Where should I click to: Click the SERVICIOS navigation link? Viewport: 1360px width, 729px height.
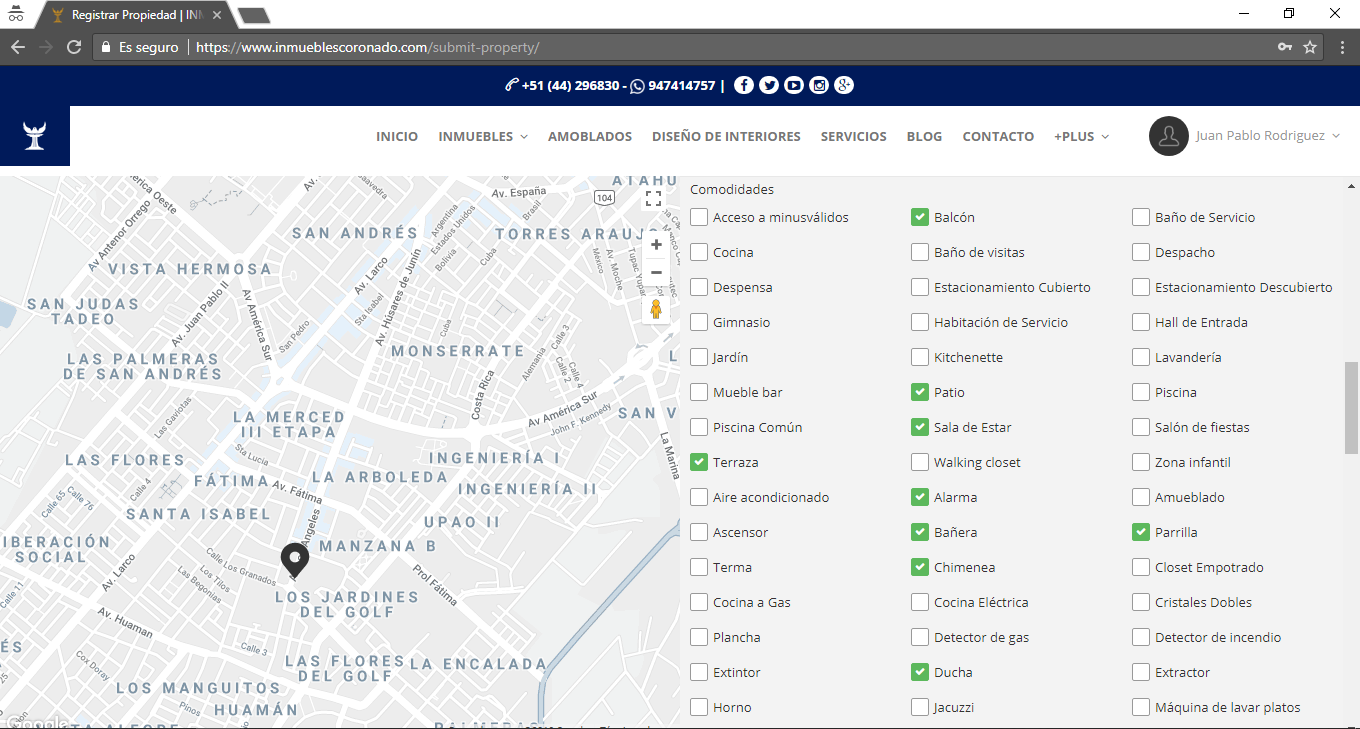coord(853,136)
